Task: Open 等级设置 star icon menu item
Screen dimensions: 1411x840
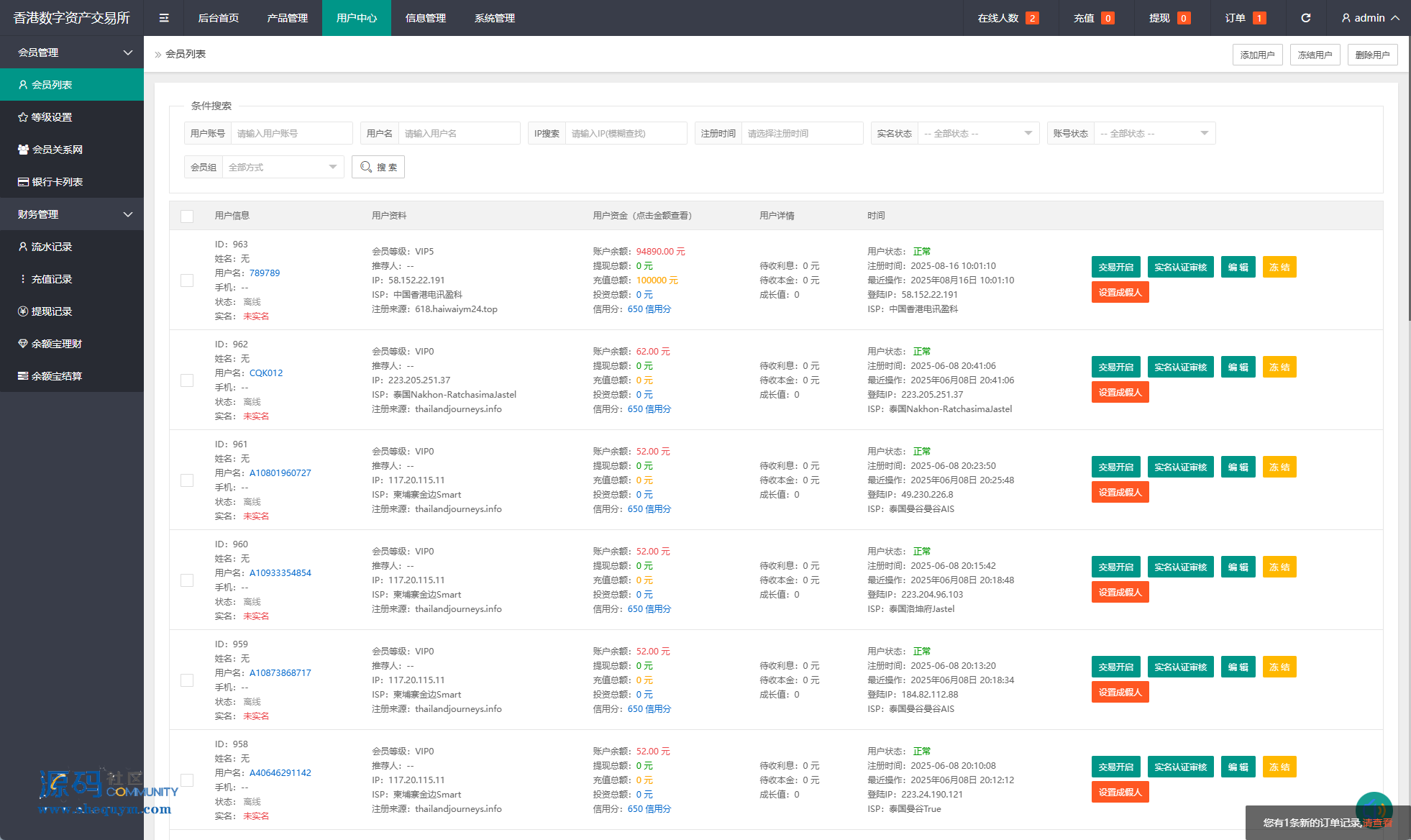Action: tap(50, 117)
